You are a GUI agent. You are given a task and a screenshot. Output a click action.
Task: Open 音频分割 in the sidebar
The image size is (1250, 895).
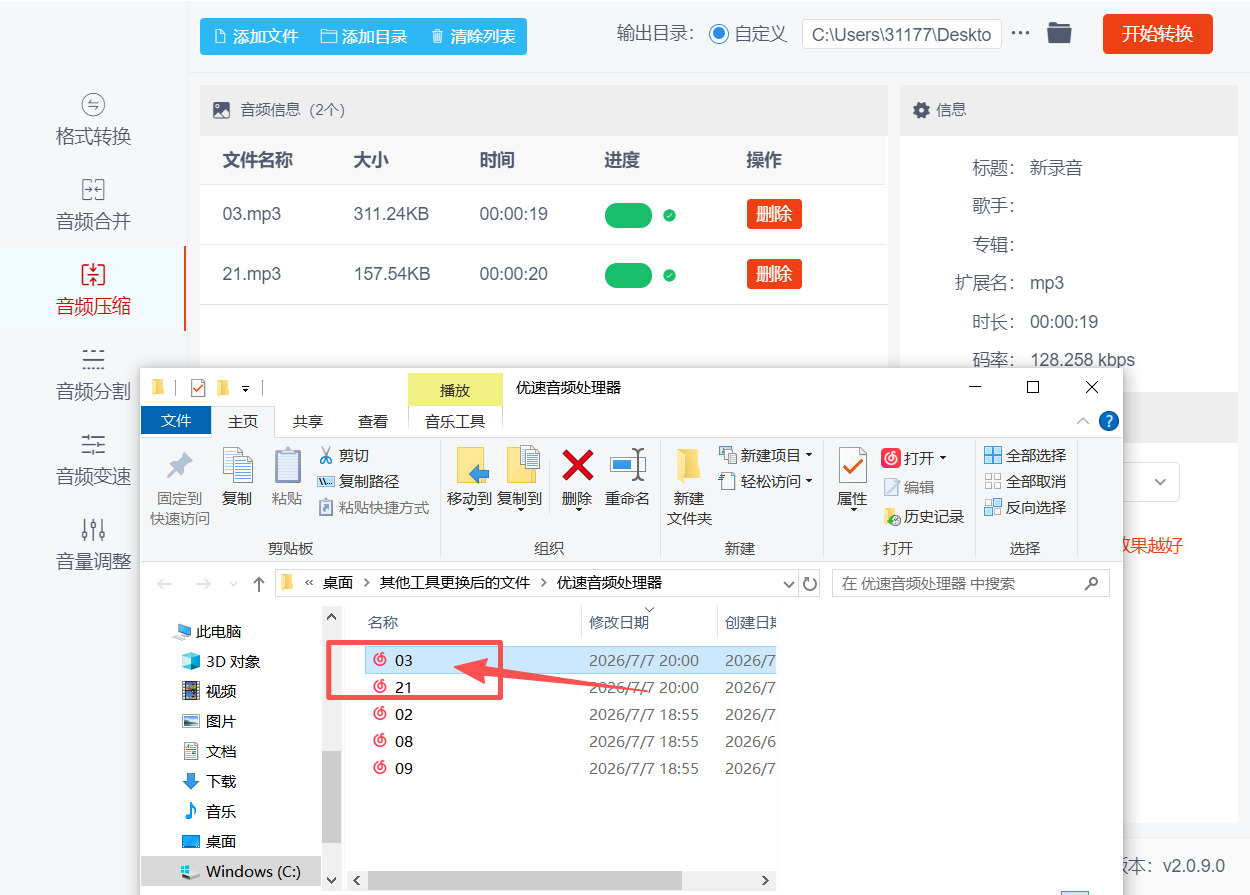pos(93,375)
